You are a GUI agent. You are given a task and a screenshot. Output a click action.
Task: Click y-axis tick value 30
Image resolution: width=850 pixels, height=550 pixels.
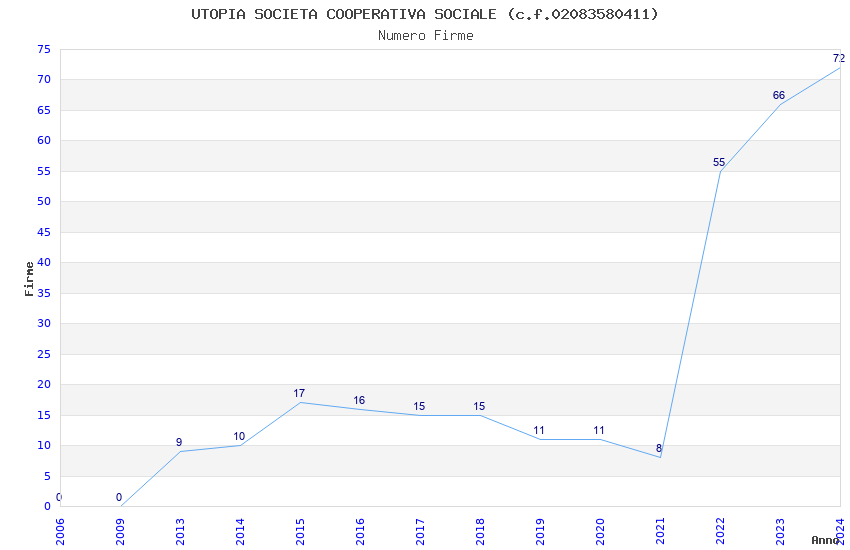click(x=44, y=323)
